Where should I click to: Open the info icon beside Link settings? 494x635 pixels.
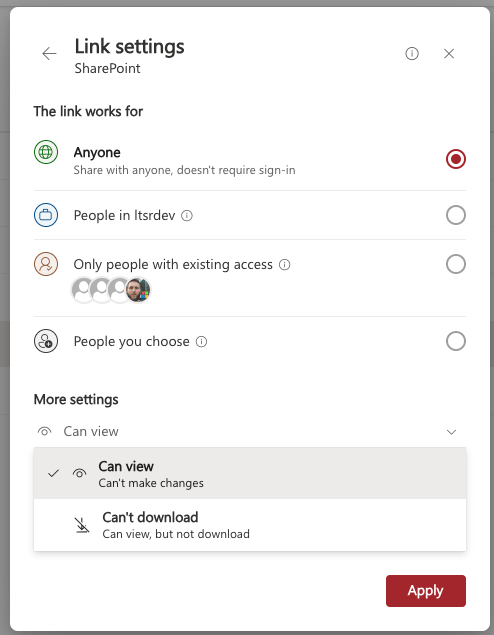(412, 53)
